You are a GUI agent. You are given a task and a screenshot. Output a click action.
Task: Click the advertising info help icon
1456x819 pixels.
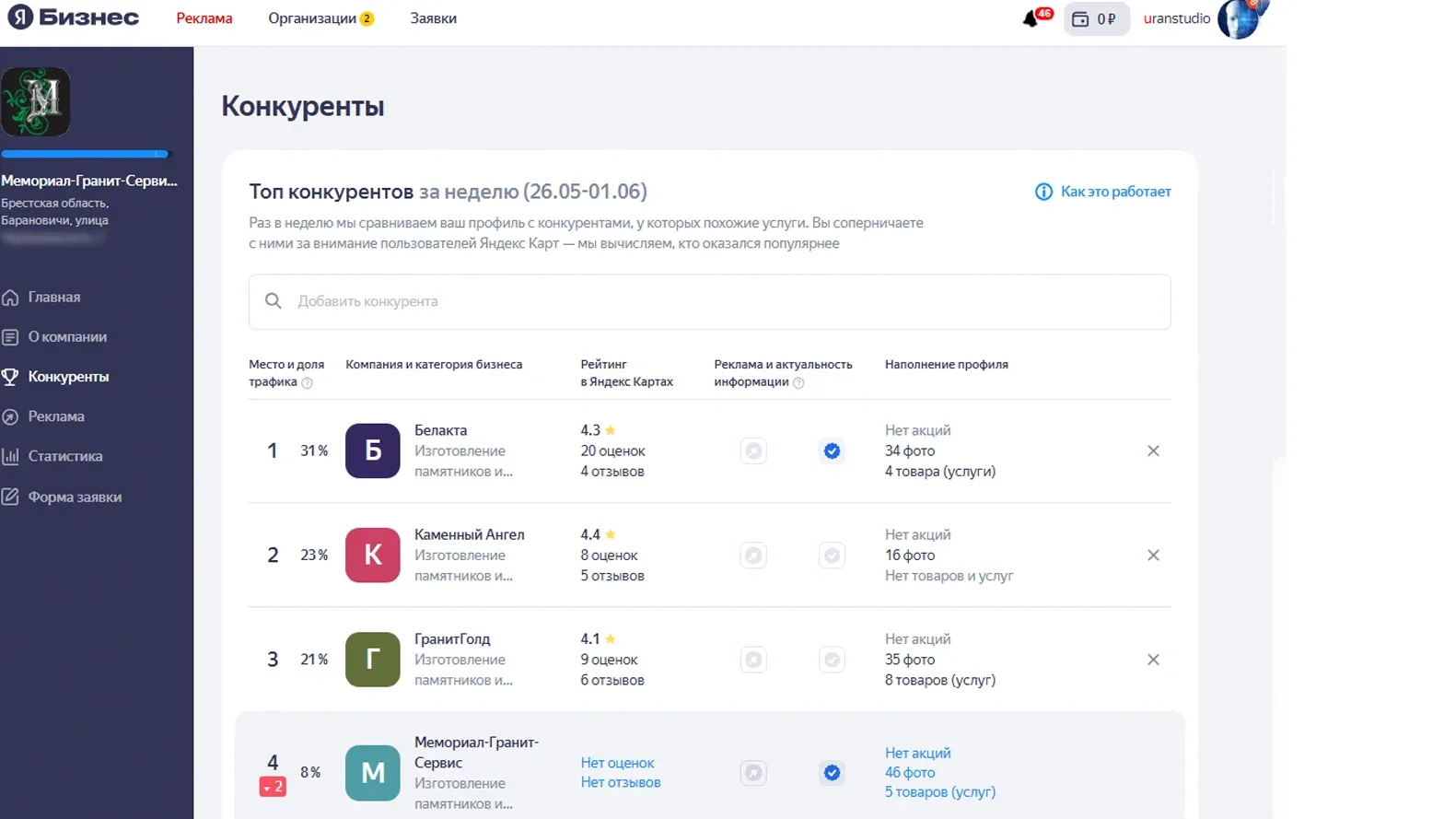click(x=798, y=383)
